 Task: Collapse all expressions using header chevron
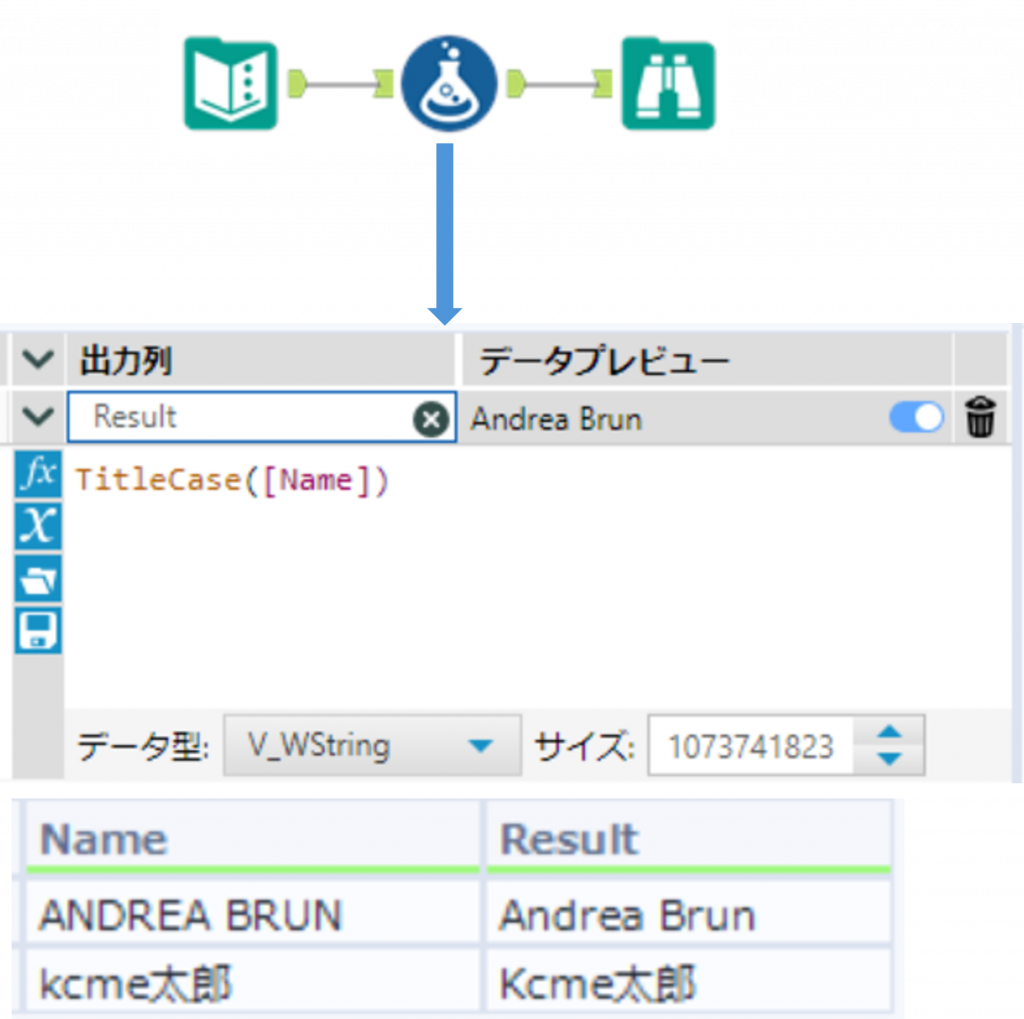tap(38, 361)
